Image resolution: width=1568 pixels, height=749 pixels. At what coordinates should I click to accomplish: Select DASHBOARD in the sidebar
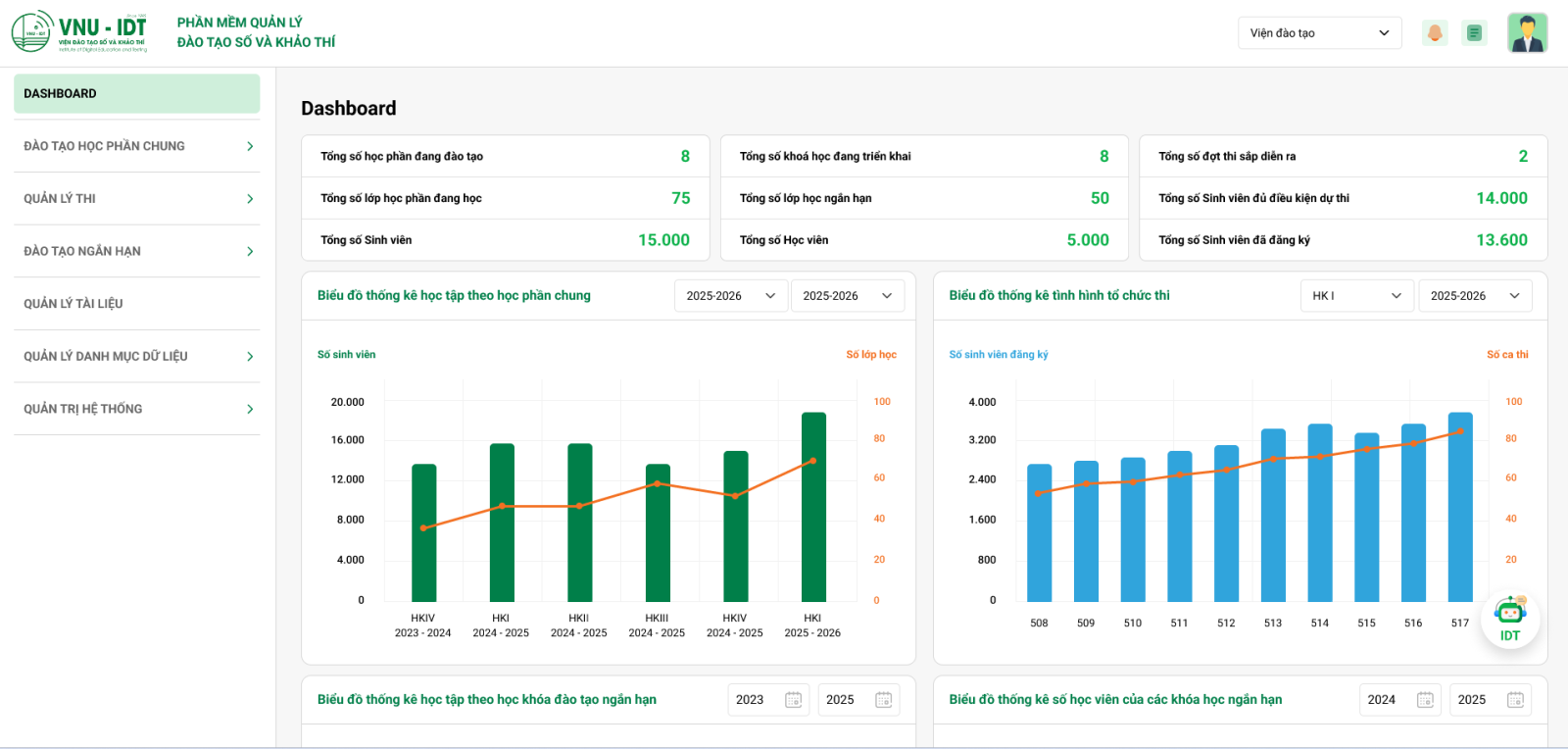136,94
